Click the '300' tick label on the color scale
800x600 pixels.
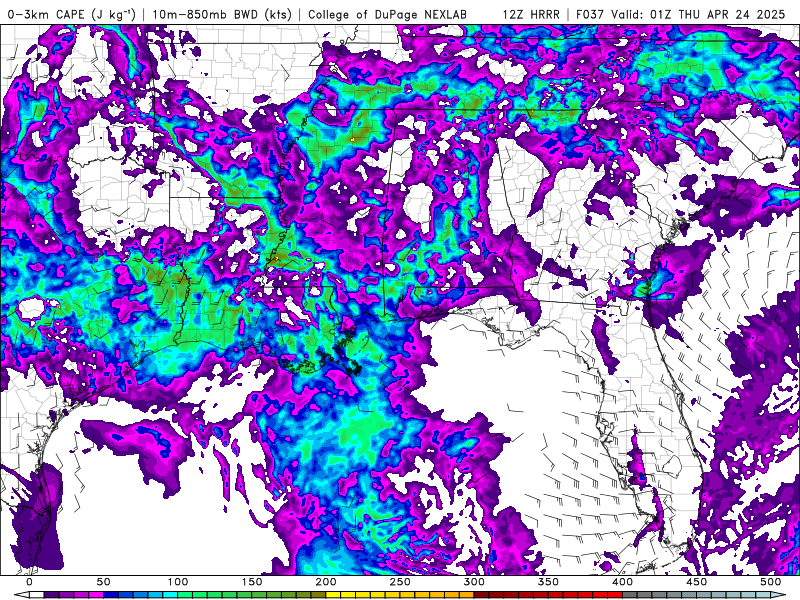474,582
